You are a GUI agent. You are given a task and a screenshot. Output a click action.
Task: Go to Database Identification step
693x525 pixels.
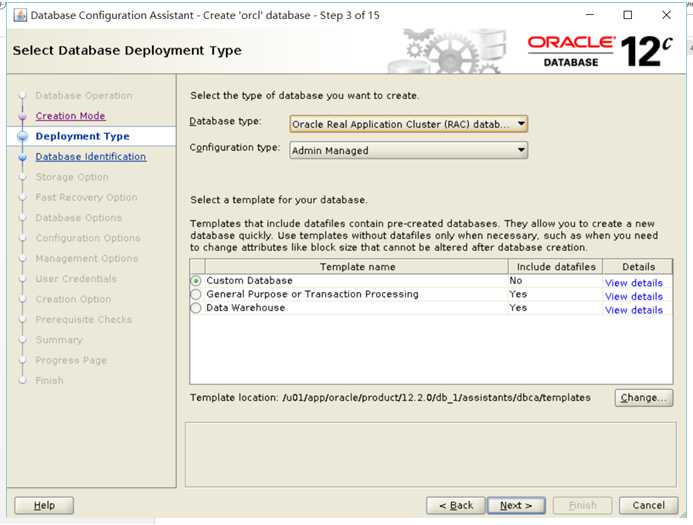pos(91,156)
